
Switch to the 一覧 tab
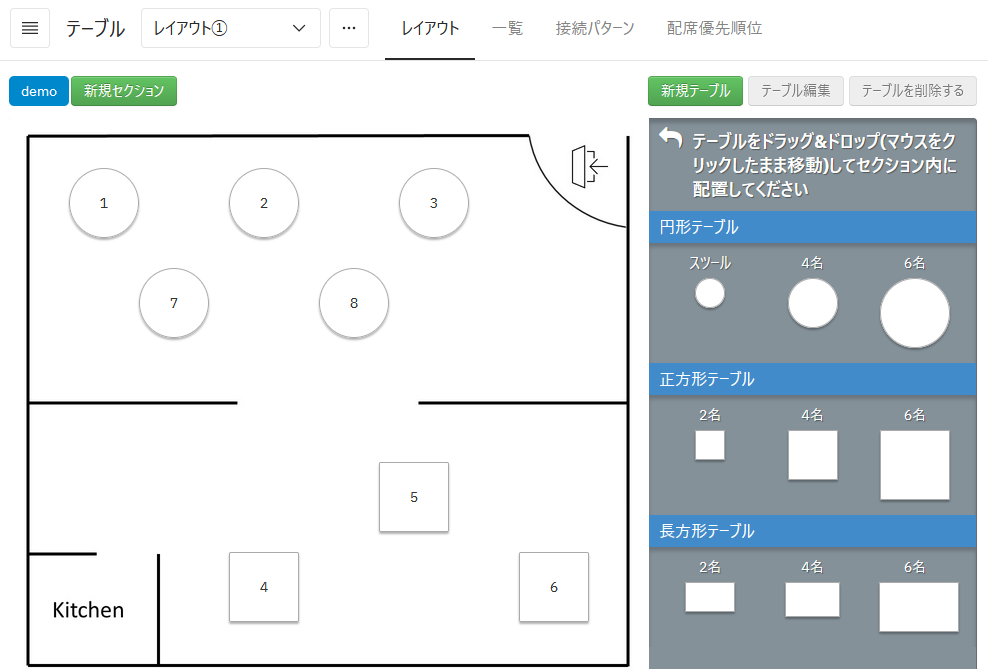tap(507, 28)
